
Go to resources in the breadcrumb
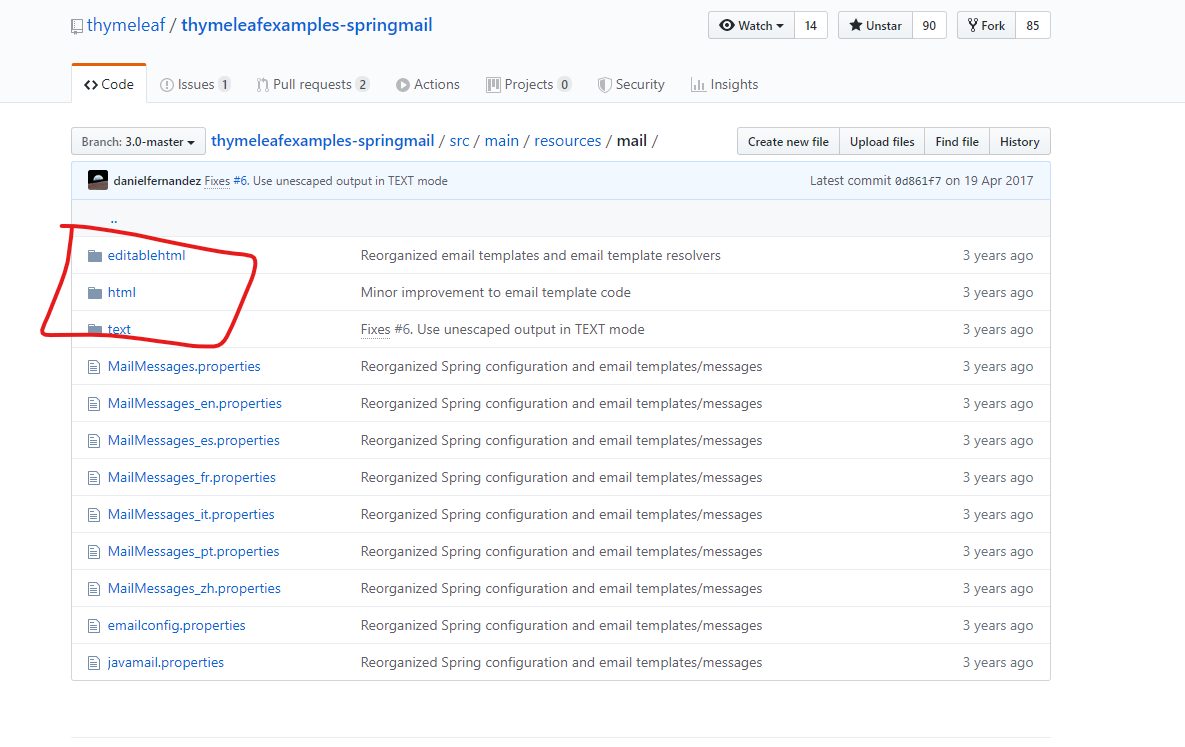pos(568,141)
